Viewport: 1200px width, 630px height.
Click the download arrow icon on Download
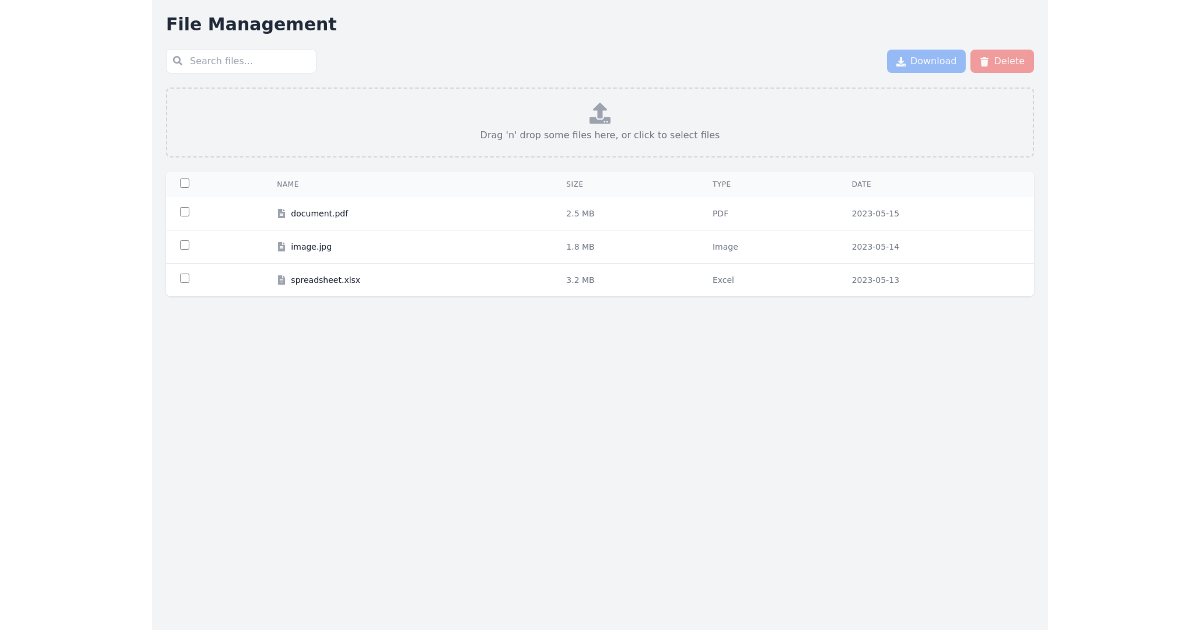901,62
